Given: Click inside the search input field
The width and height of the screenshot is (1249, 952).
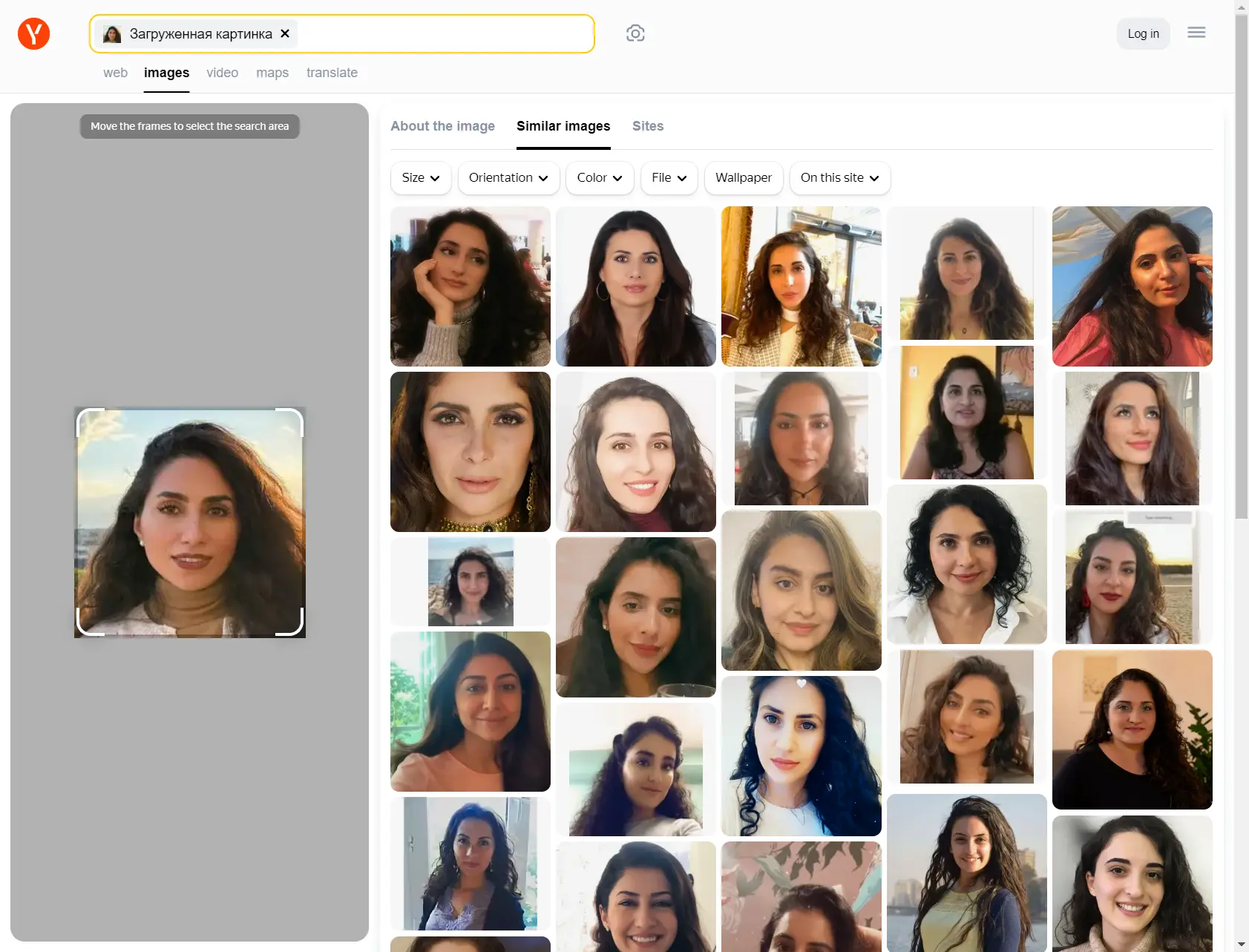Looking at the screenshot, I should [x=445, y=33].
